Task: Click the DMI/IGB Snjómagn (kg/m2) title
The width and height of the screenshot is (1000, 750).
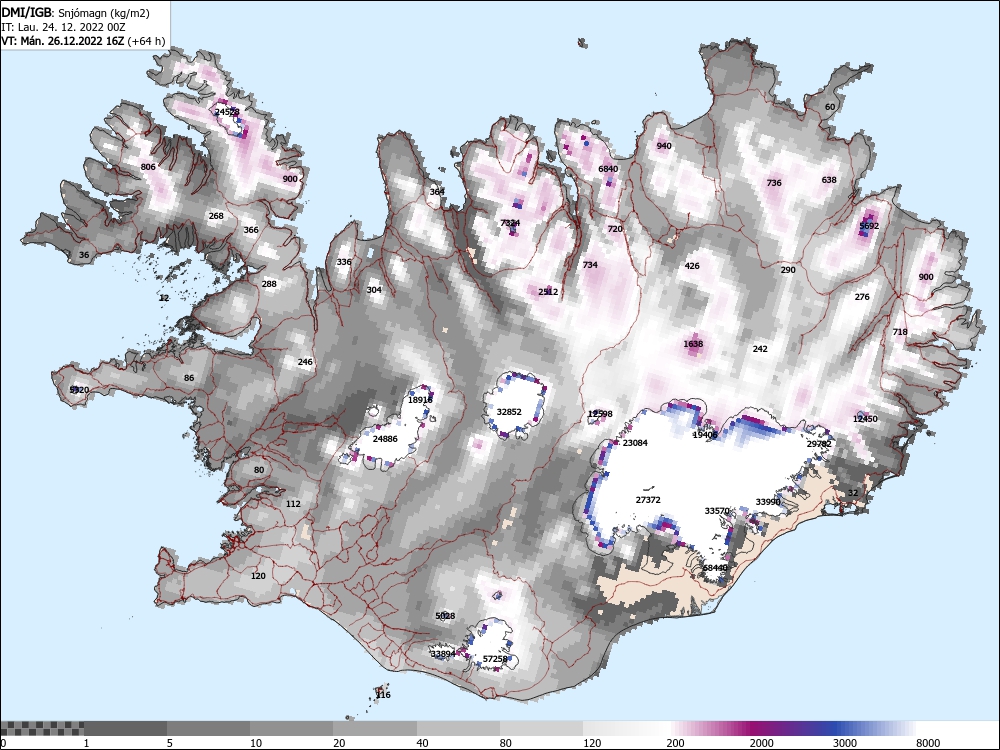Action: point(76,13)
